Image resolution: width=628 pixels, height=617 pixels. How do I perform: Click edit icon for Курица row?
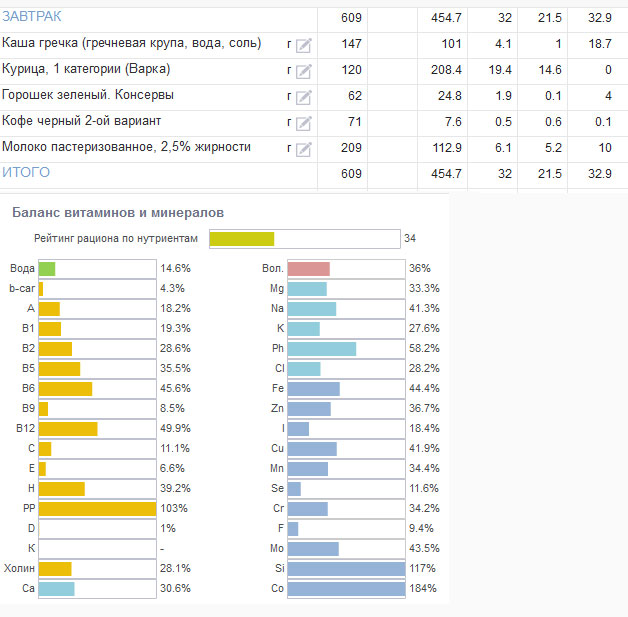click(x=304, y=71)
